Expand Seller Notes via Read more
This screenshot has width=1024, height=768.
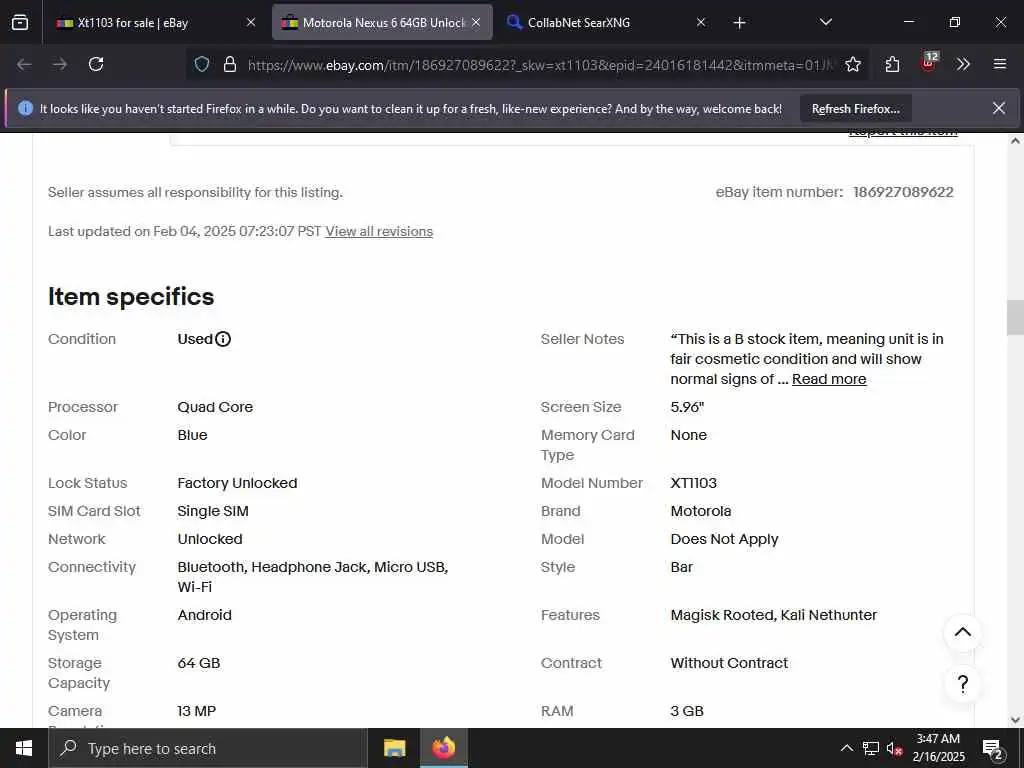pos(829,379)
